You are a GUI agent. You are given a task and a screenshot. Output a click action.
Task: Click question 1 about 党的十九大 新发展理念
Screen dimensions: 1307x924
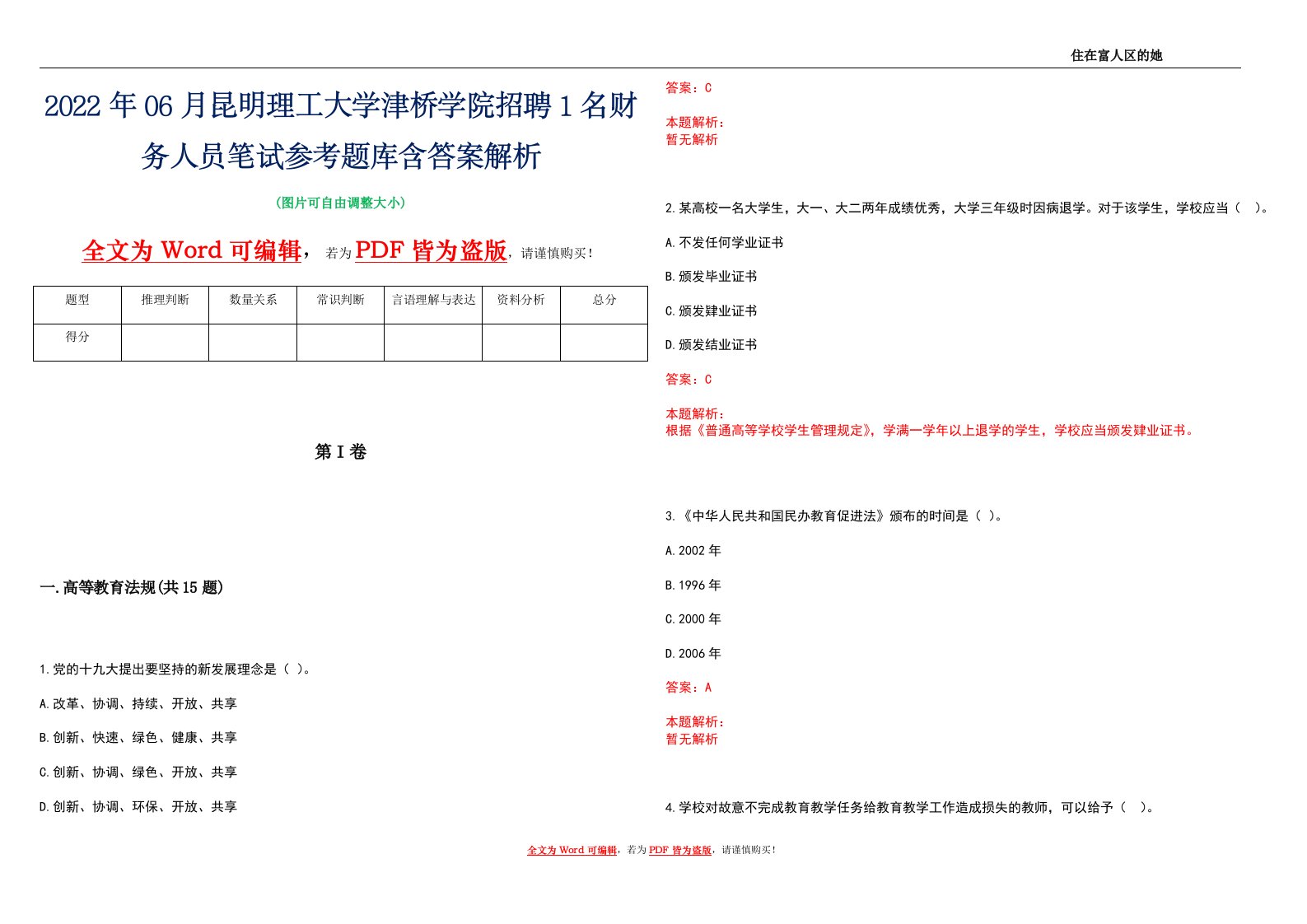177,670
